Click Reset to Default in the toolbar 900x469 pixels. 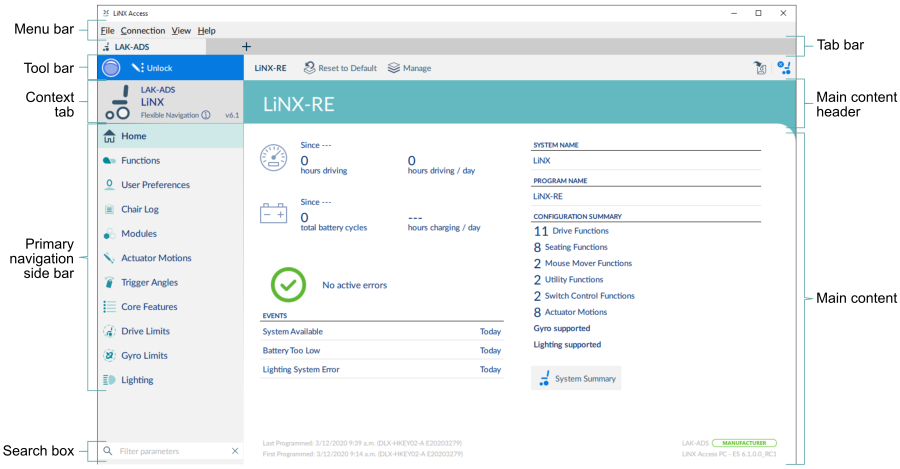click(340, 68)
